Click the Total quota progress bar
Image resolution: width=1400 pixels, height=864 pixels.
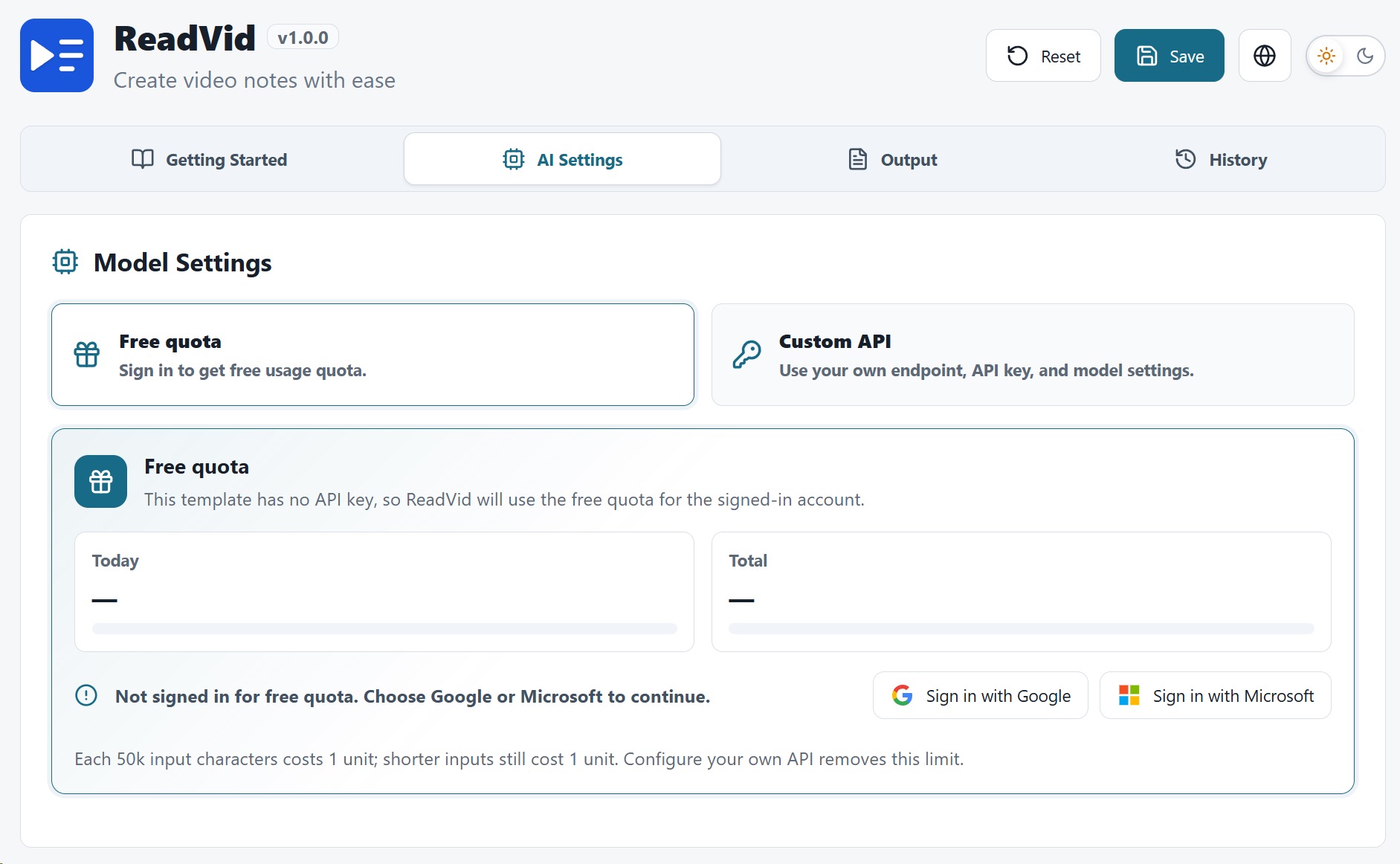(x=1022, y=629)
